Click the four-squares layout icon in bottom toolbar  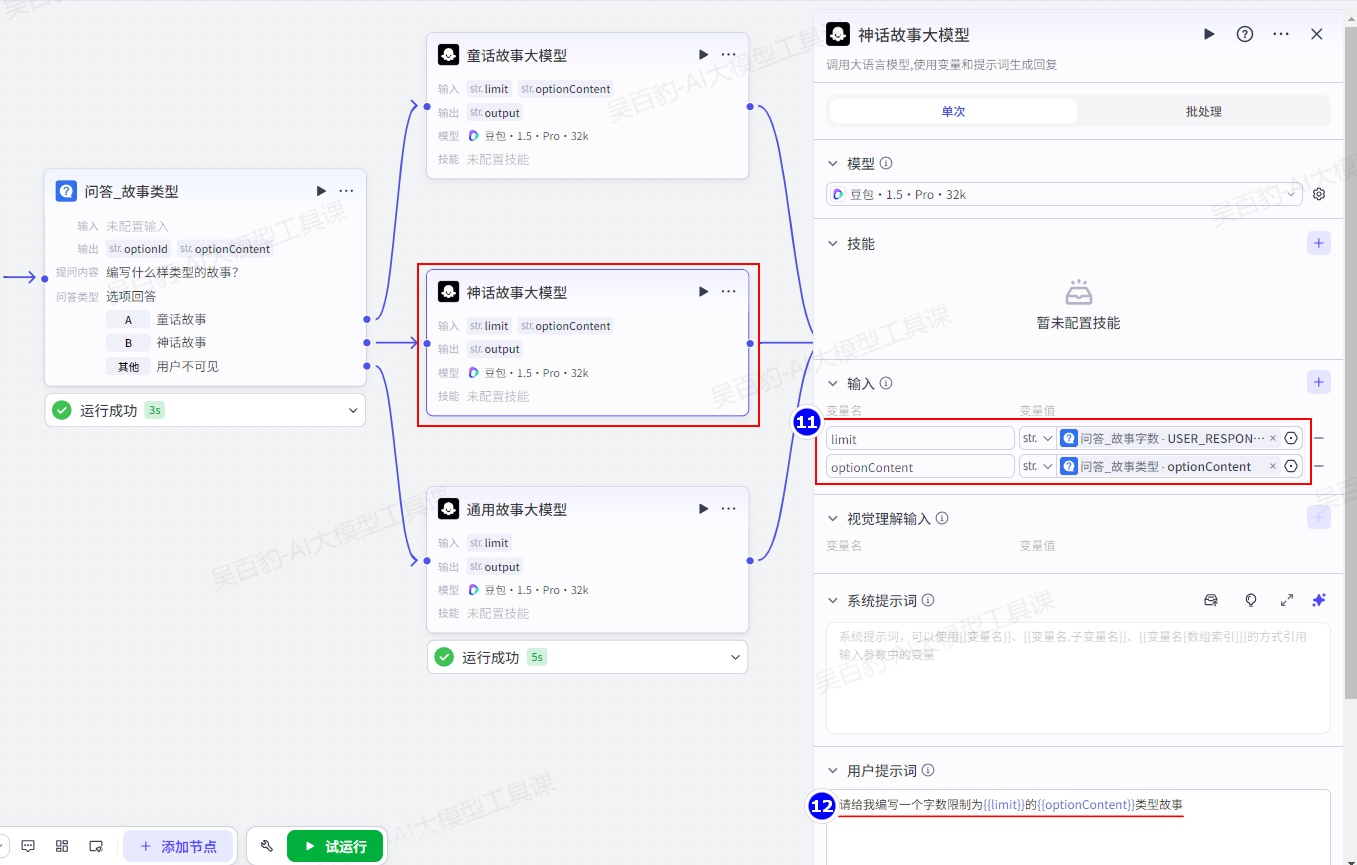62,846
